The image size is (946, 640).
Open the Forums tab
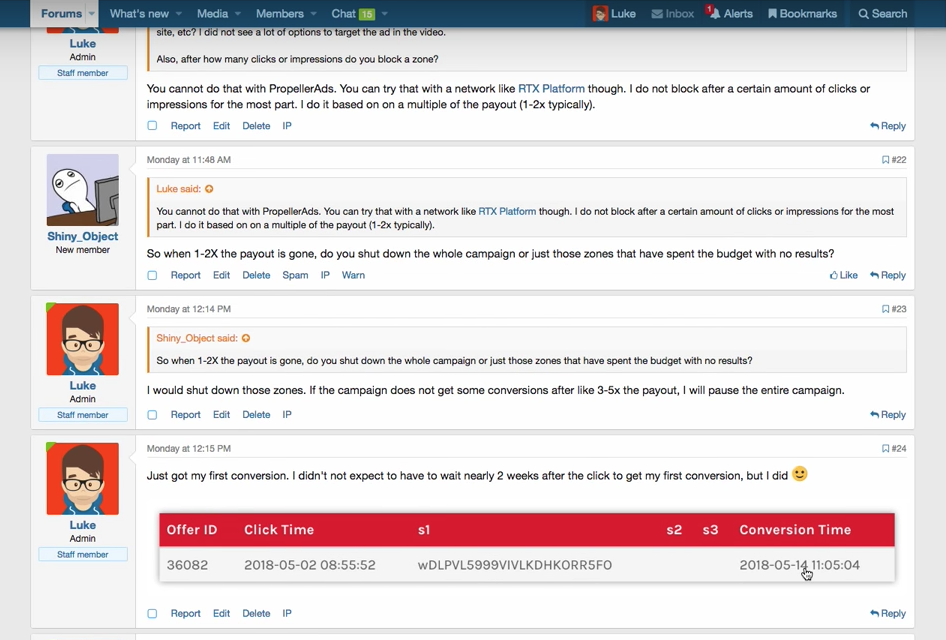(61, 13)
